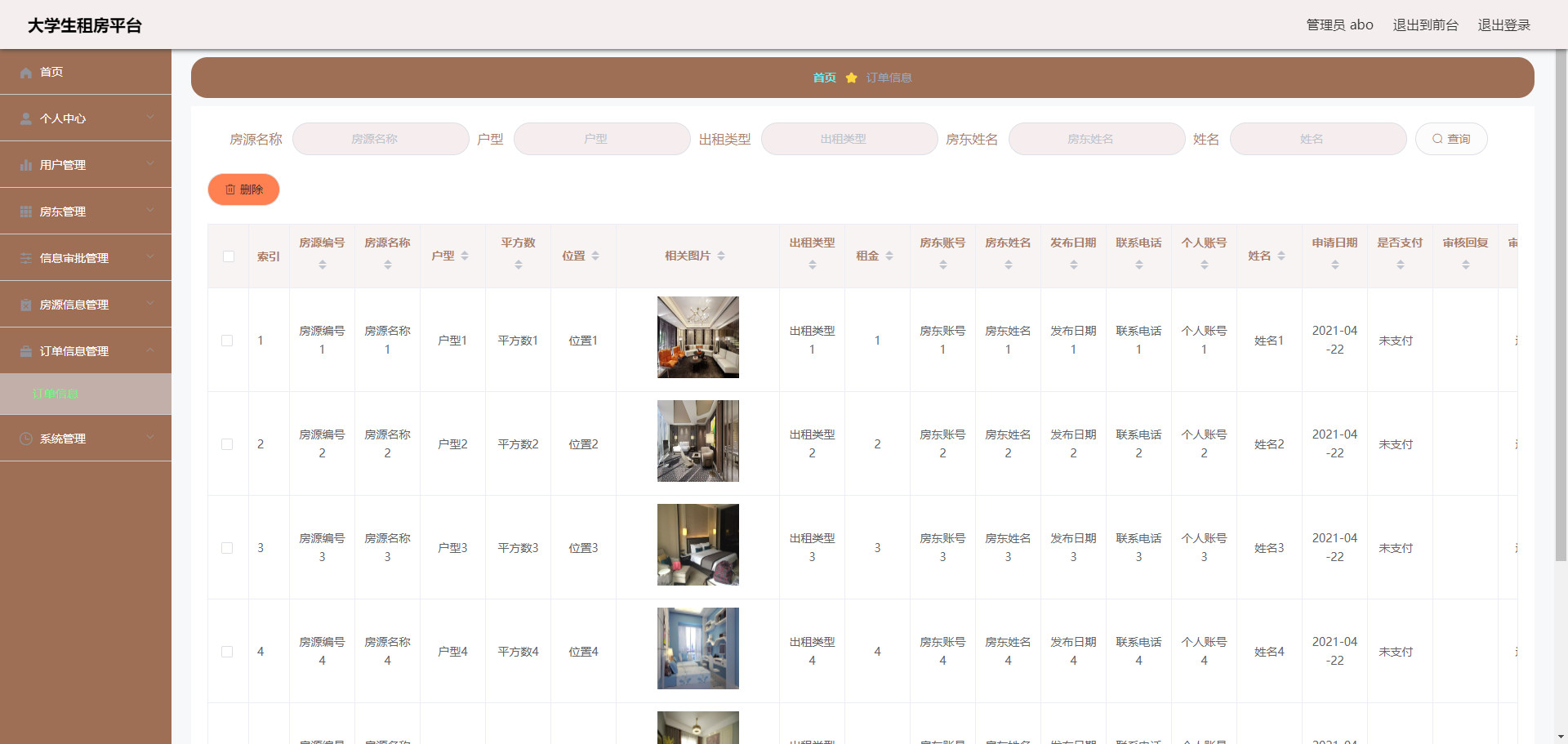Expand the 信息审批管理 menu chevron
The height and width of the screenshot is (744, 1568).
(x=150, y=257)
